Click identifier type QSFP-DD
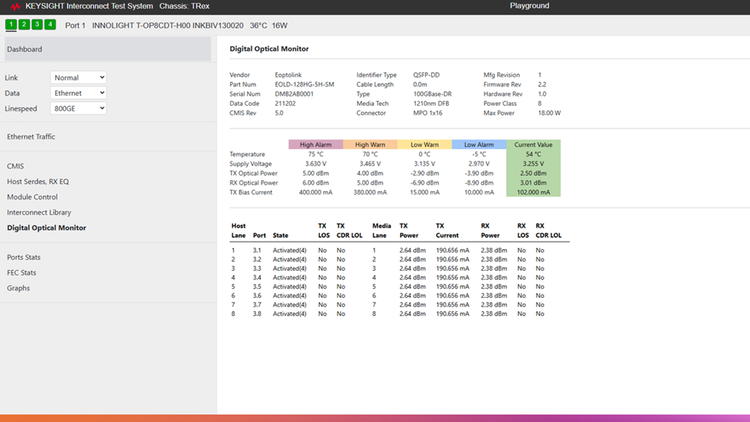 (x=426, y=75)
